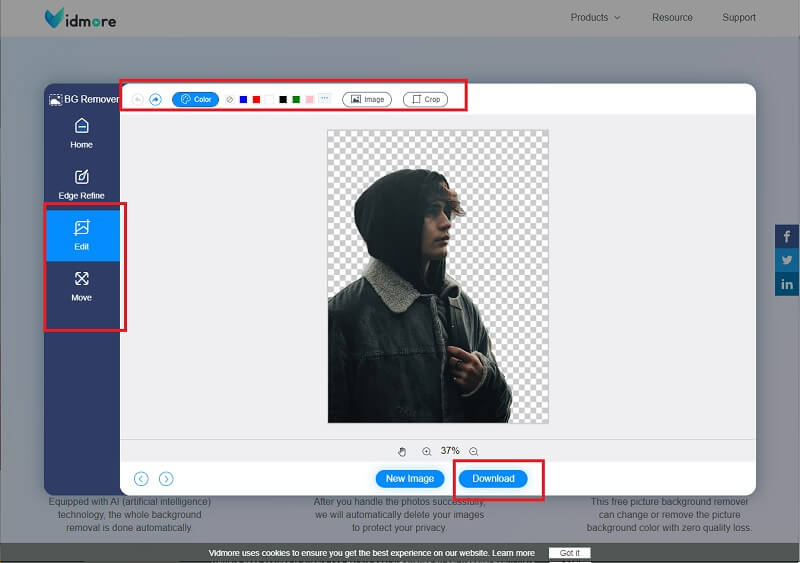The height and width of the screenshot is (563, 800).
Task: Zoom out with the magnifier minus icon
Action: 474,451
